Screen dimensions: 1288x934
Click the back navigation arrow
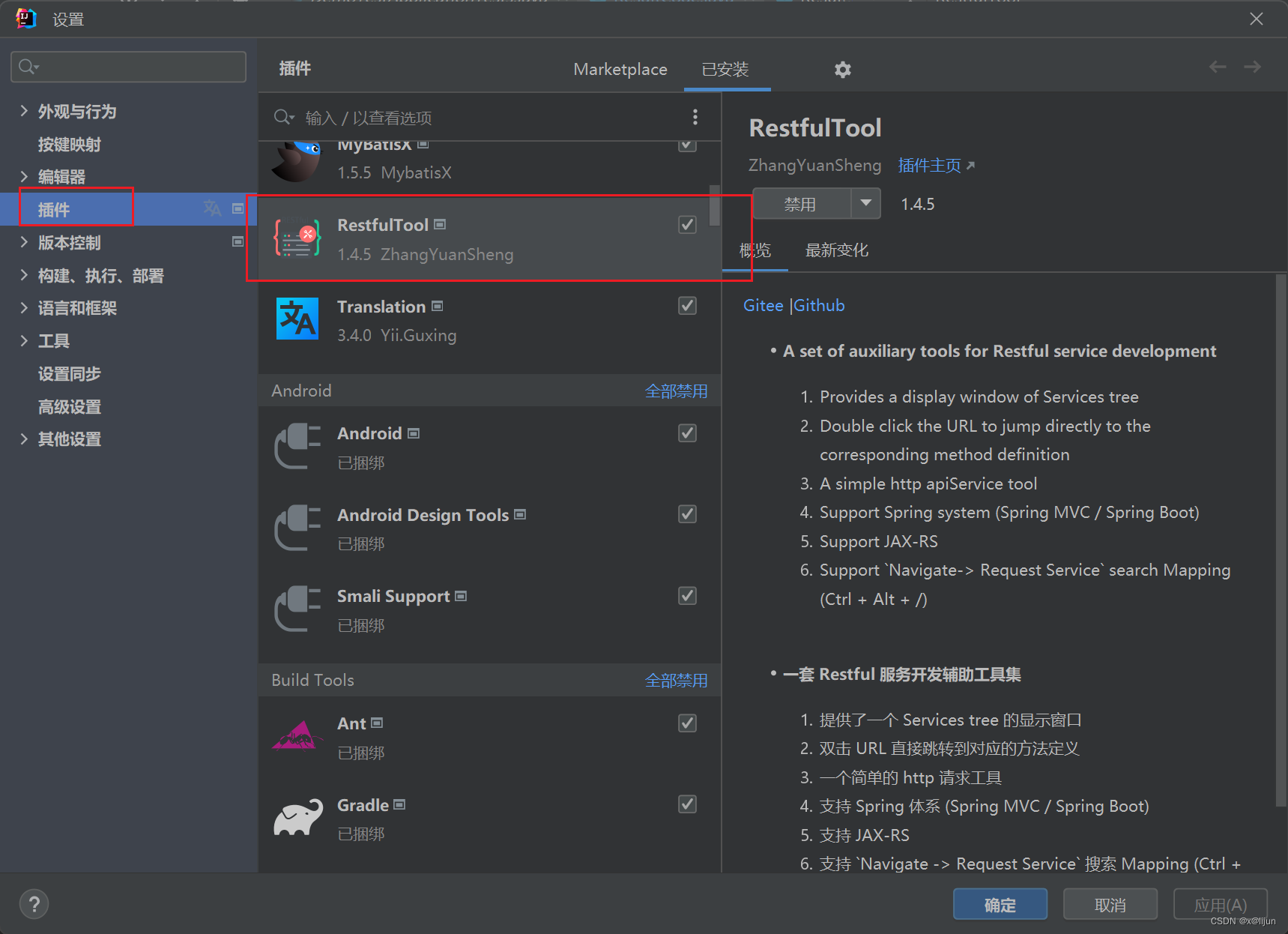(x=1216, y=66)
